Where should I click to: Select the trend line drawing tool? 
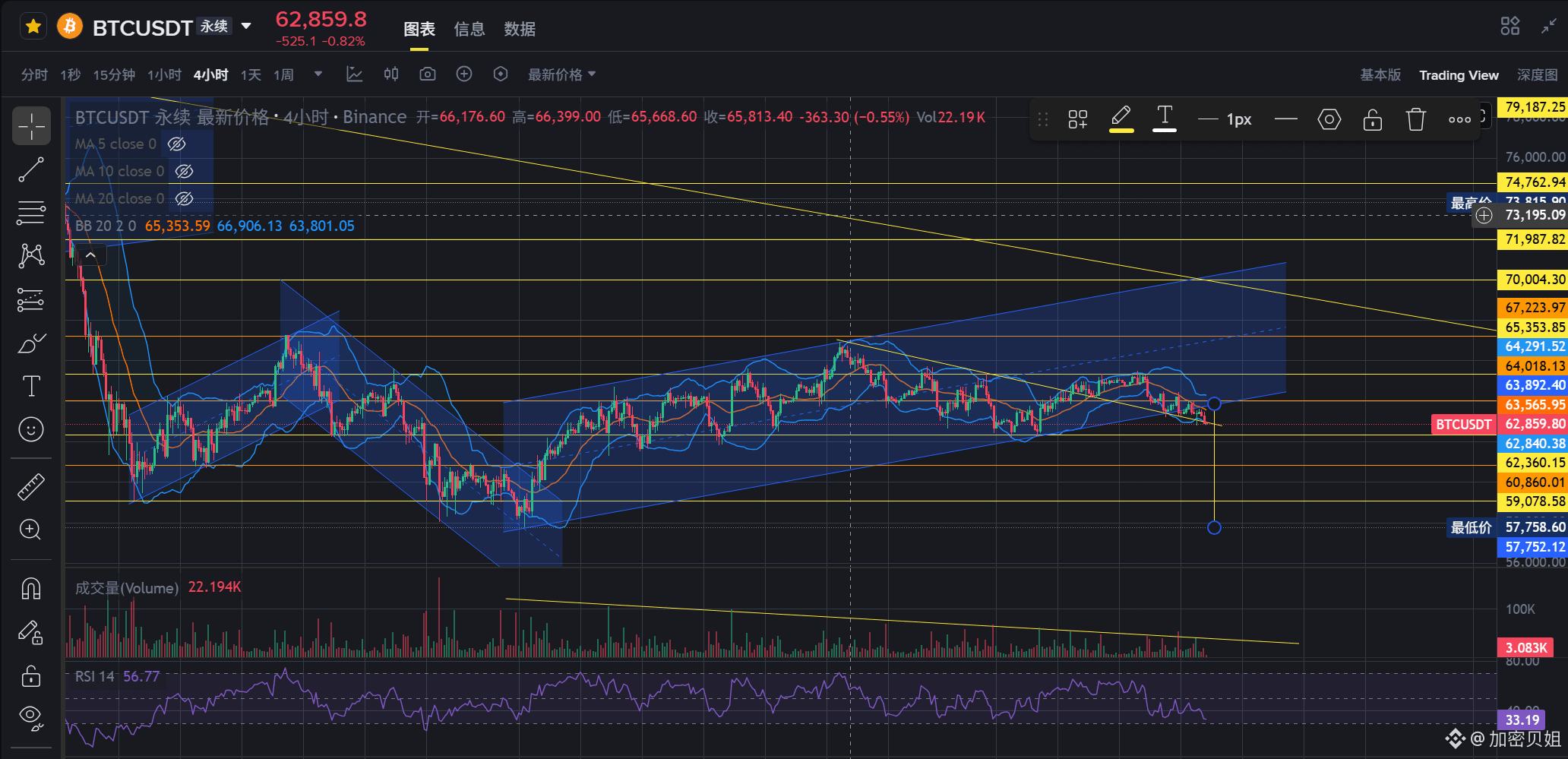31,169
